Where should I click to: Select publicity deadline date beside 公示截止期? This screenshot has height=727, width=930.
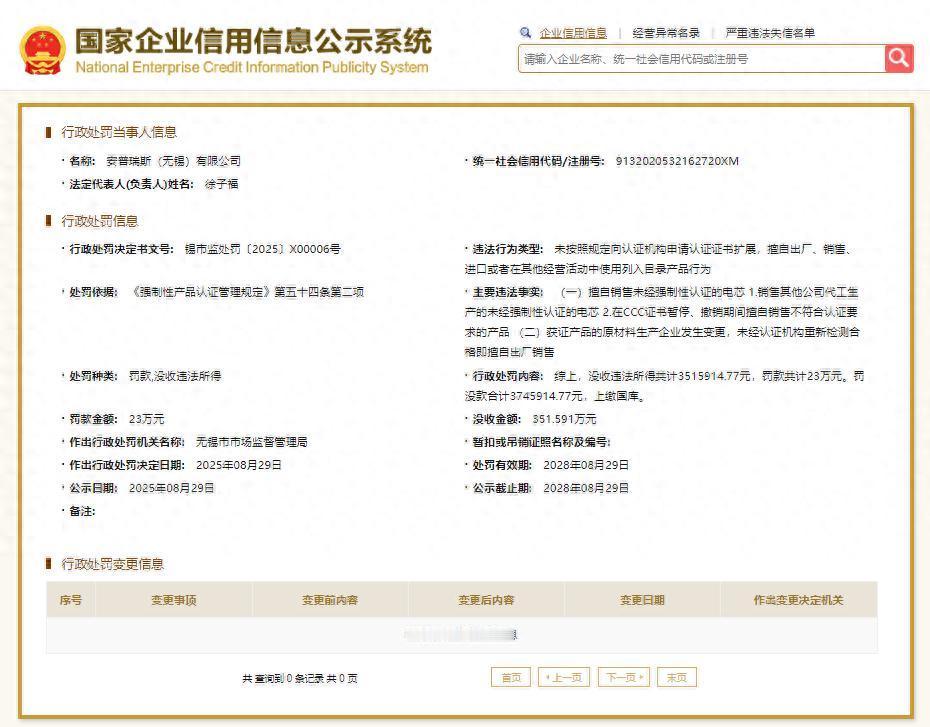(x=586, y=488)
